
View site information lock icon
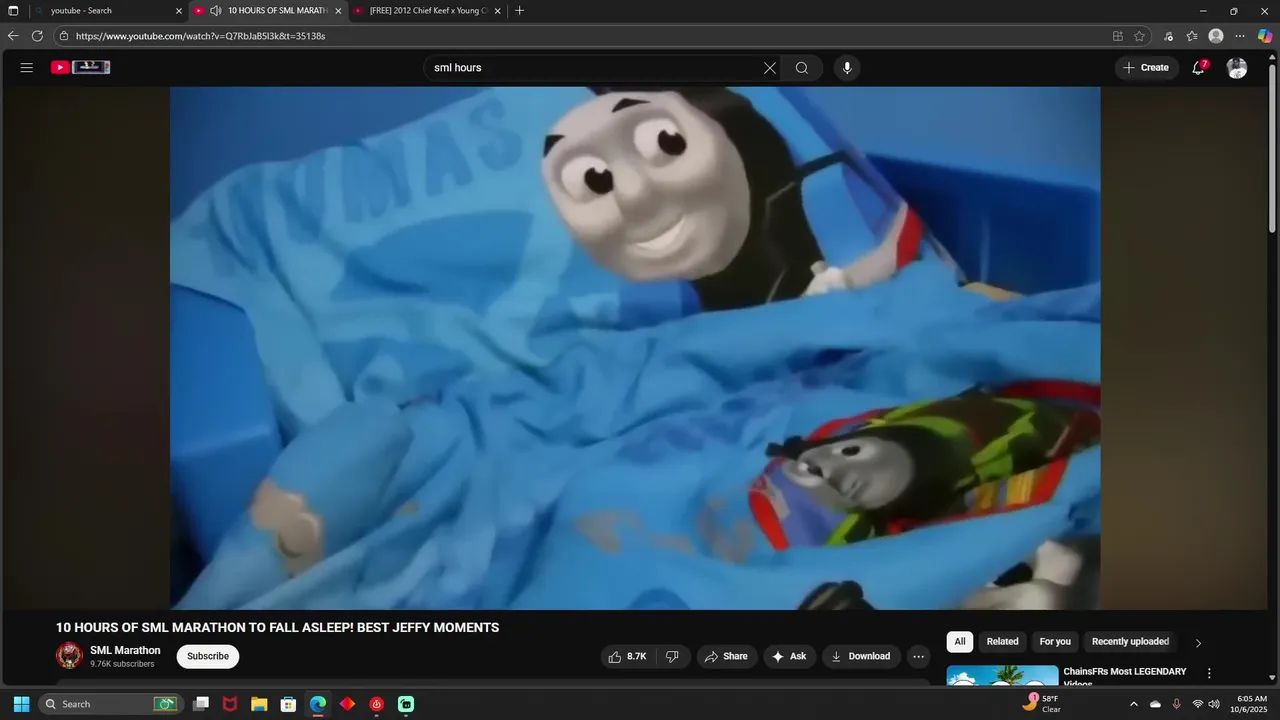[64, 36]
